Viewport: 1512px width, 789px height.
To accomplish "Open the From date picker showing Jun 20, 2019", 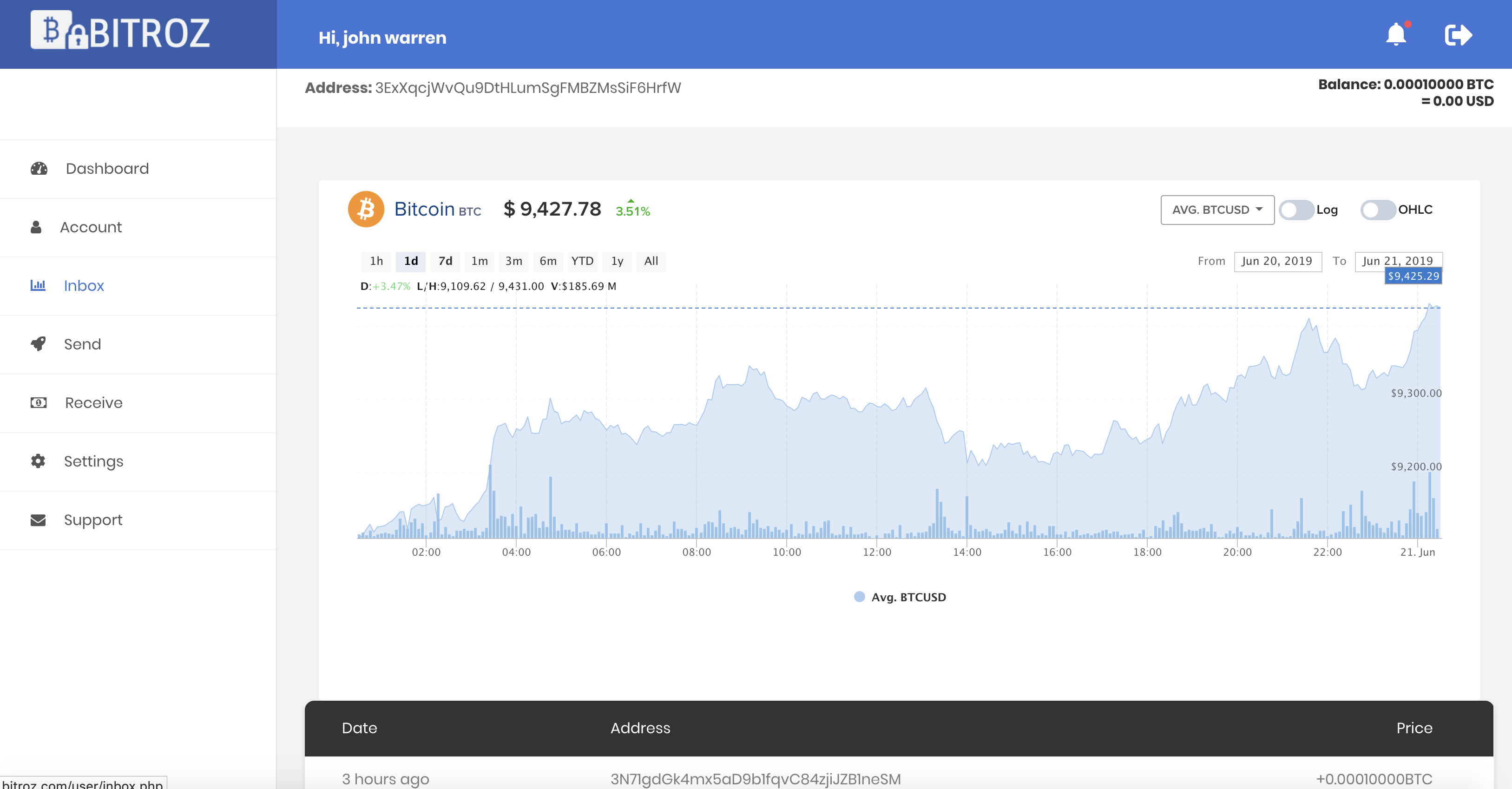I will point(1278,261).
